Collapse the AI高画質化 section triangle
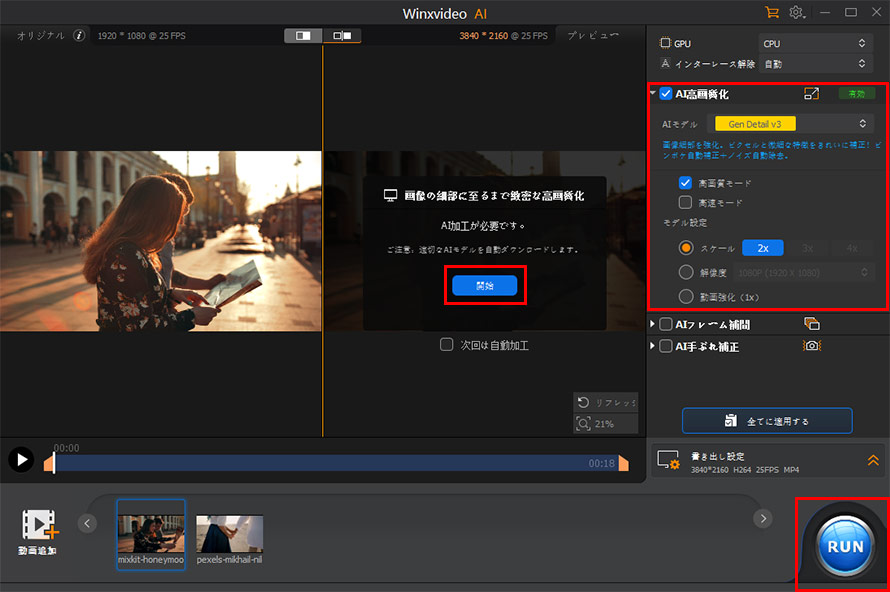Screen dimensions: 890x592 click(x=653, y=93)
